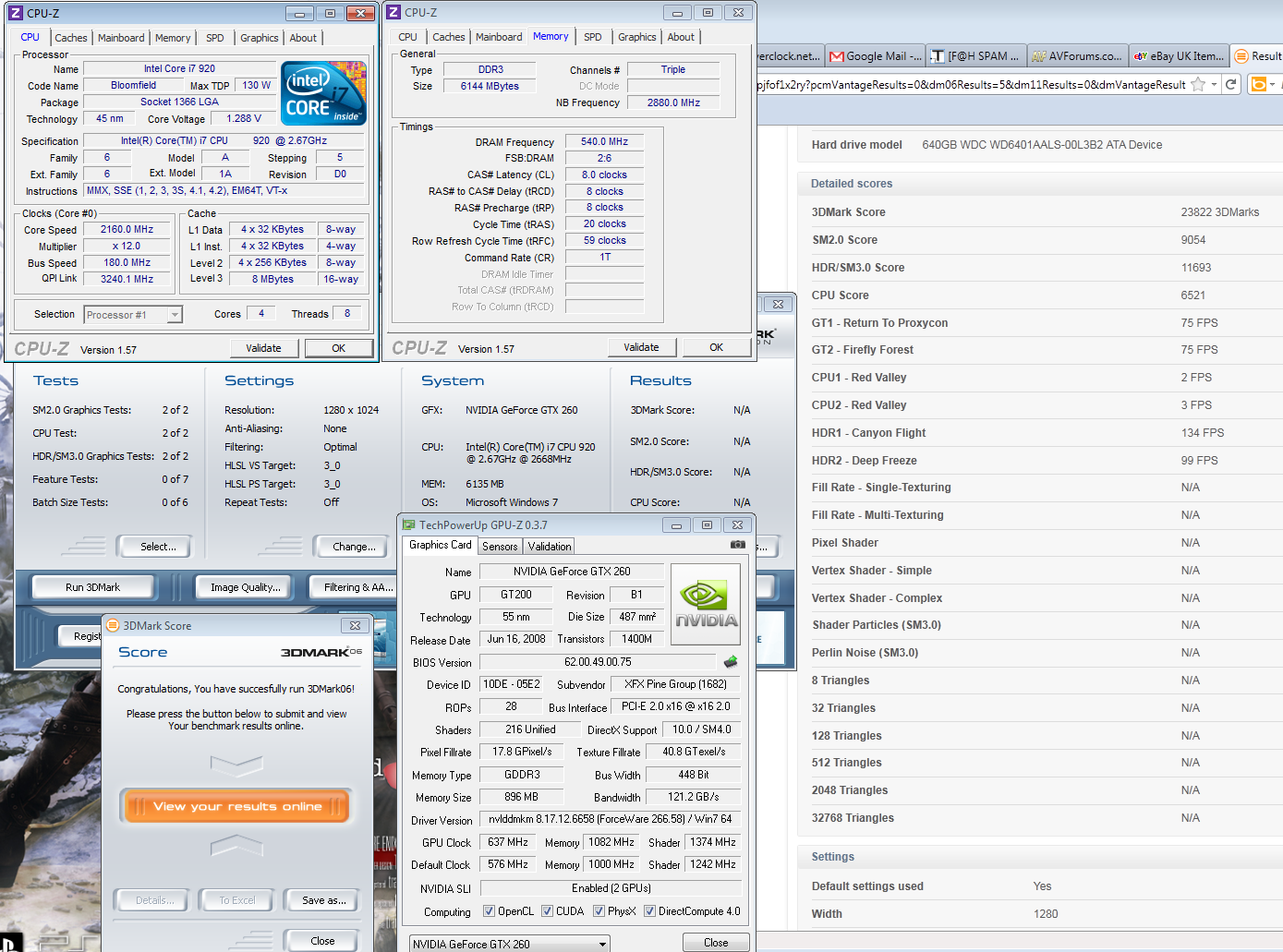Viewport: 1283px width, 952px height.
Task: Click the CPU-Z Memory window's title bar icon
Action: [393, 12]
